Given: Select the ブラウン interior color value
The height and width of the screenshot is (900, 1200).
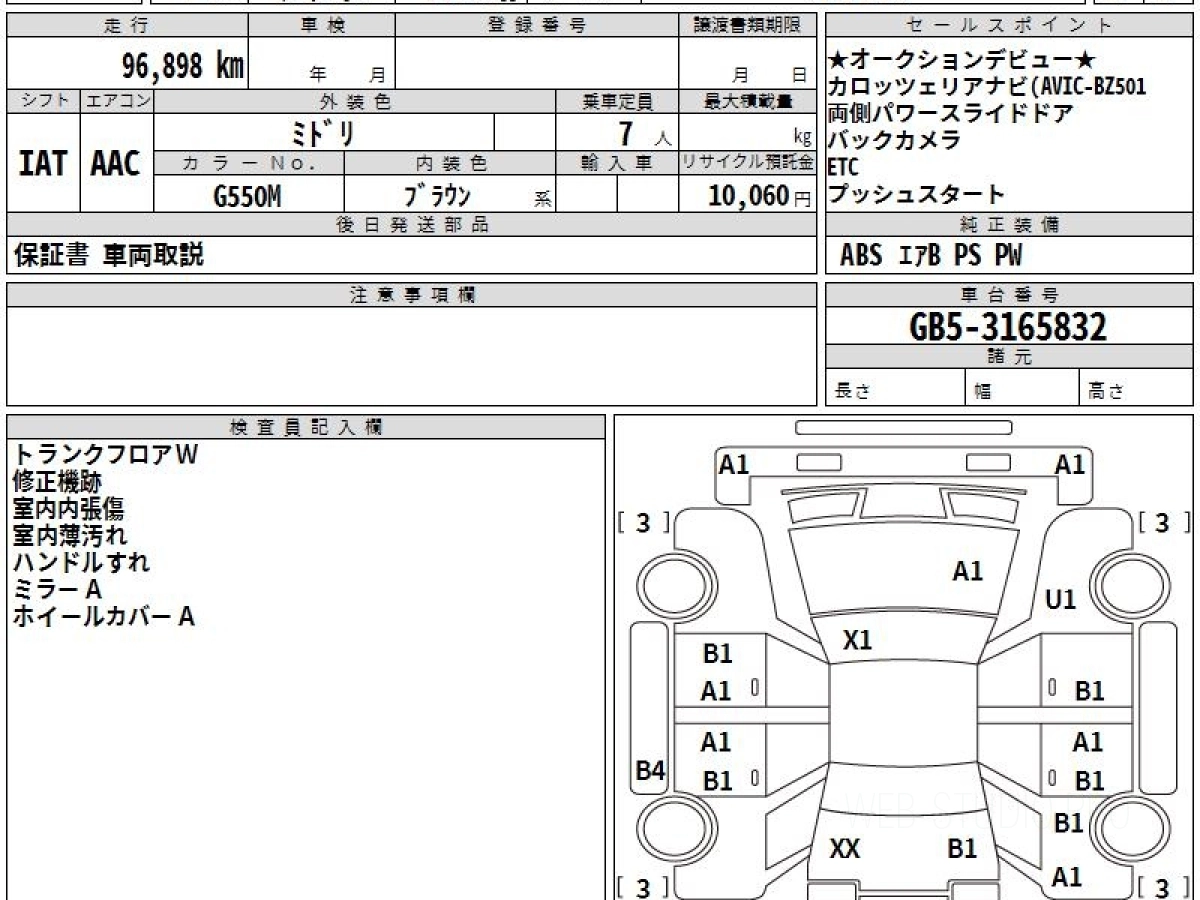Looking at the screenshot, I should coord(436,195).
